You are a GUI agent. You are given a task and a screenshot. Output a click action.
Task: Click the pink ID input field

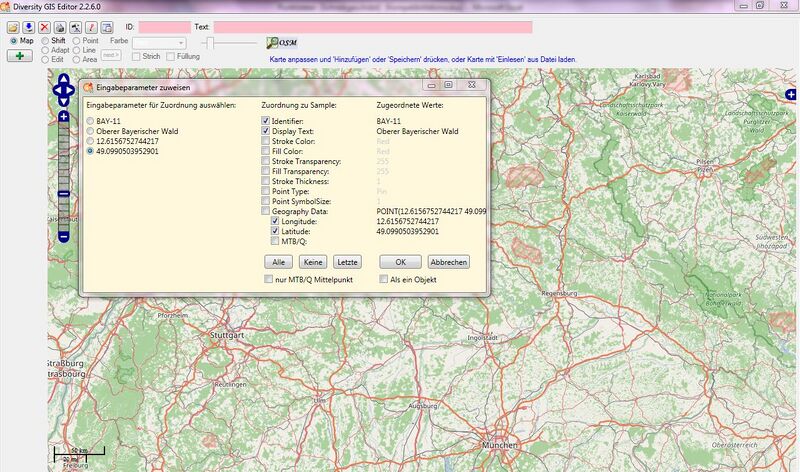pyautogui.click(x=164, y=27)
